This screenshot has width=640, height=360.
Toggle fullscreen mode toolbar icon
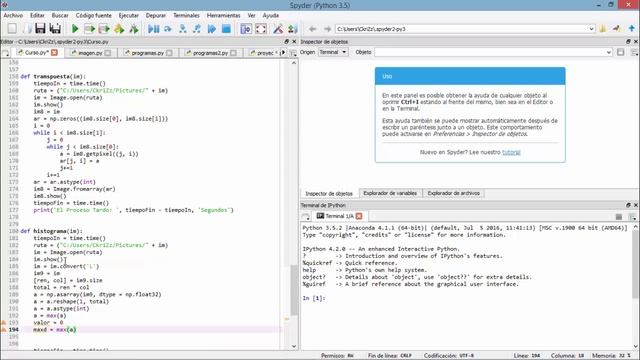pyautogui.click(x=261, y=29)
